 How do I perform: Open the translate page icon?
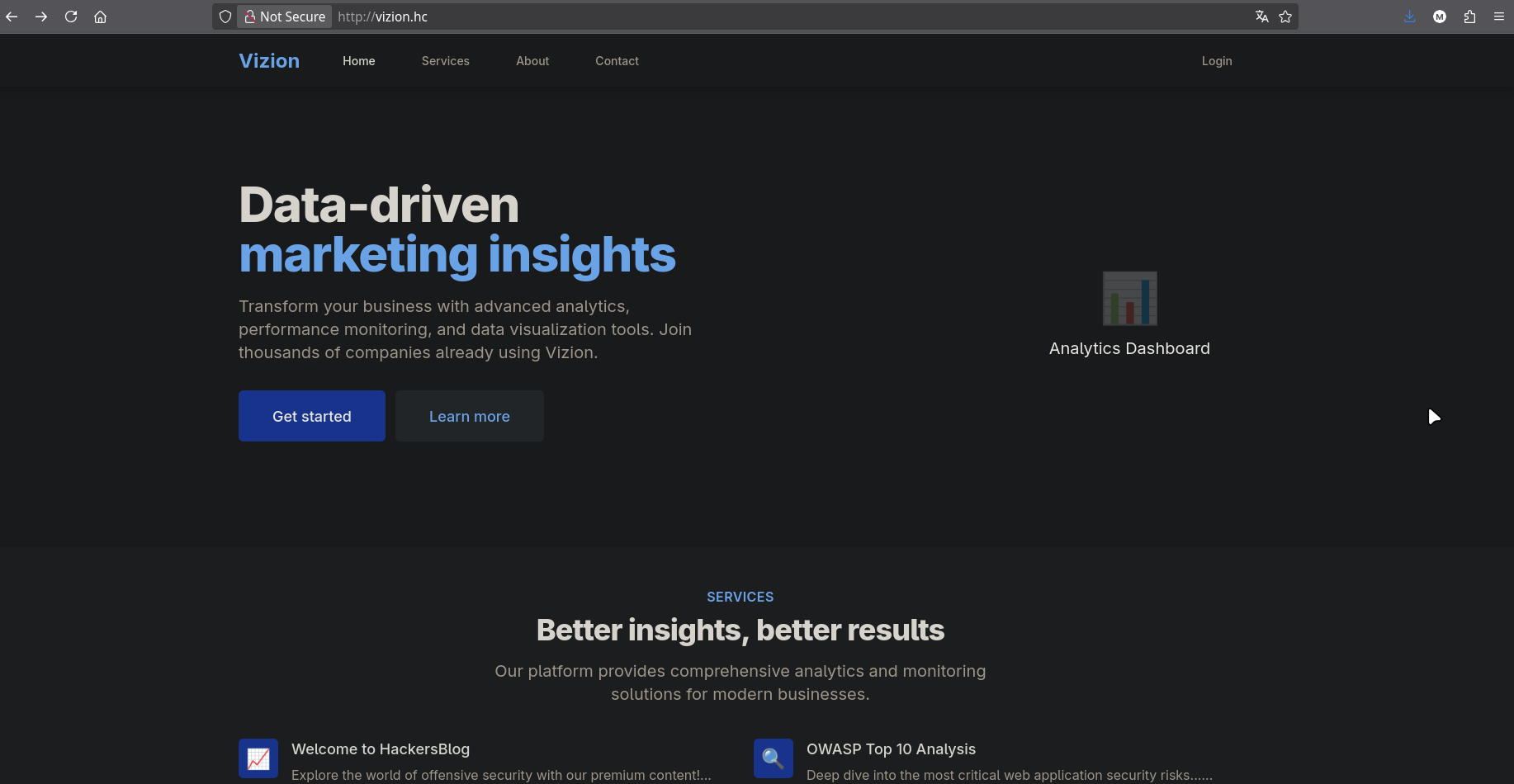tap(1261, 17)
